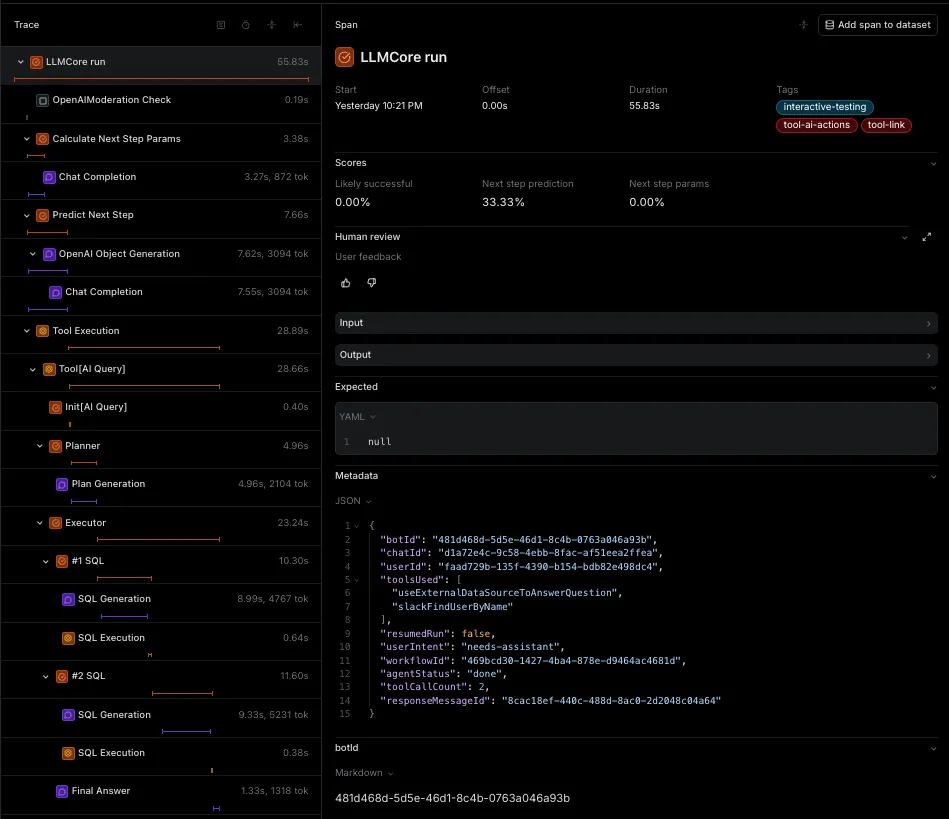Click the timer icon in Trace header
The height and width of the screenshot is (819, 949).
(246, 25)
